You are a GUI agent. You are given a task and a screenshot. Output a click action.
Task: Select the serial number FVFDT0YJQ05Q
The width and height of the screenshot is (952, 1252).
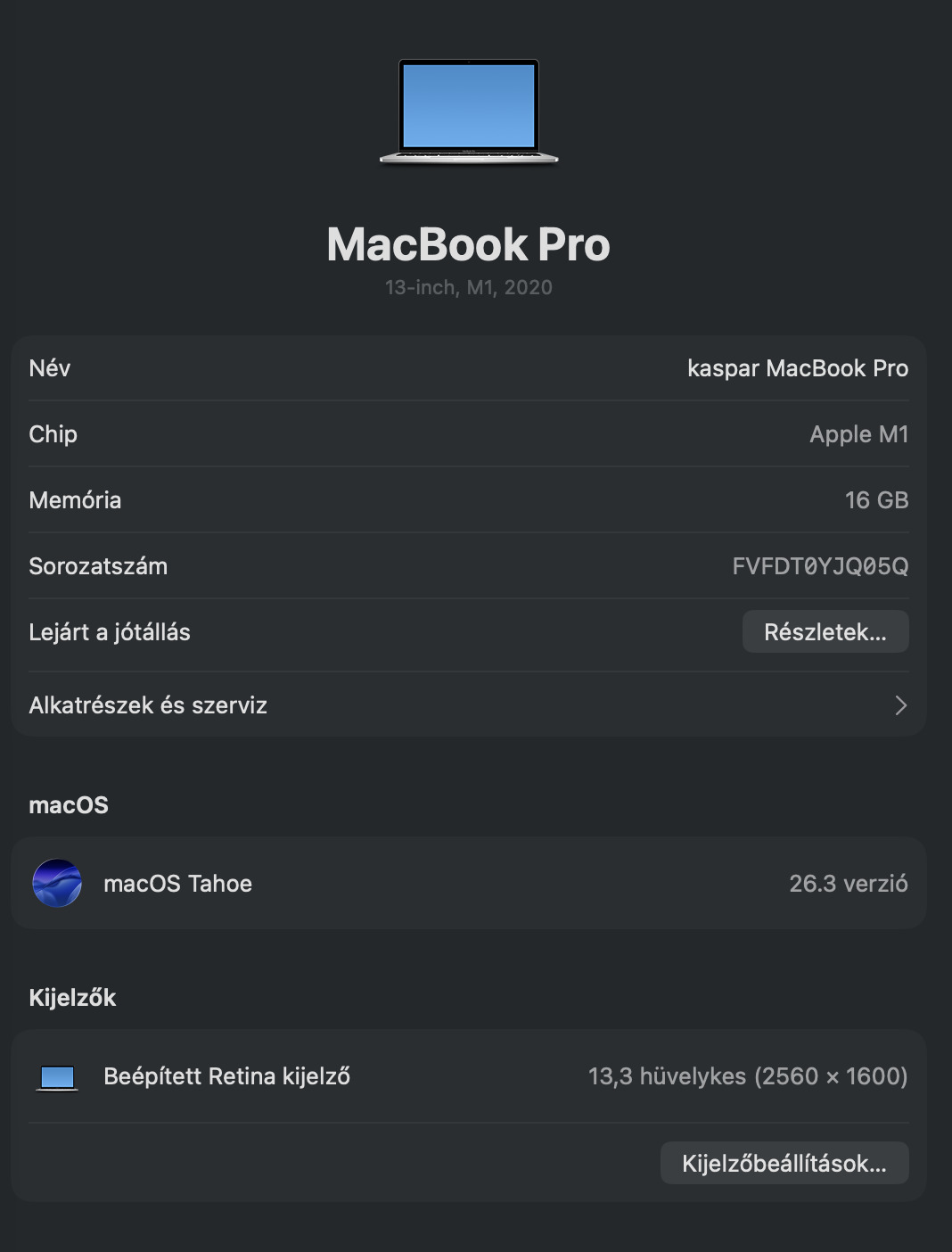tap(820, 566)
